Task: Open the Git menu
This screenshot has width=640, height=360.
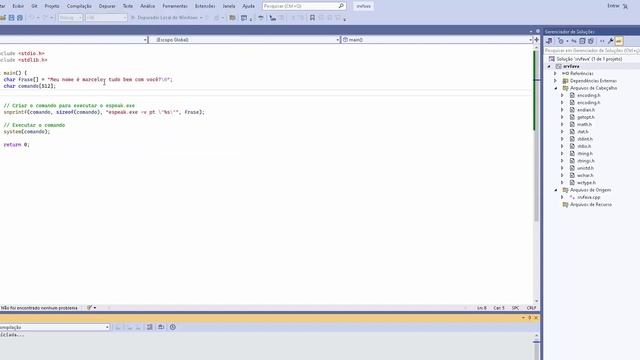Action: coord(34,6)
